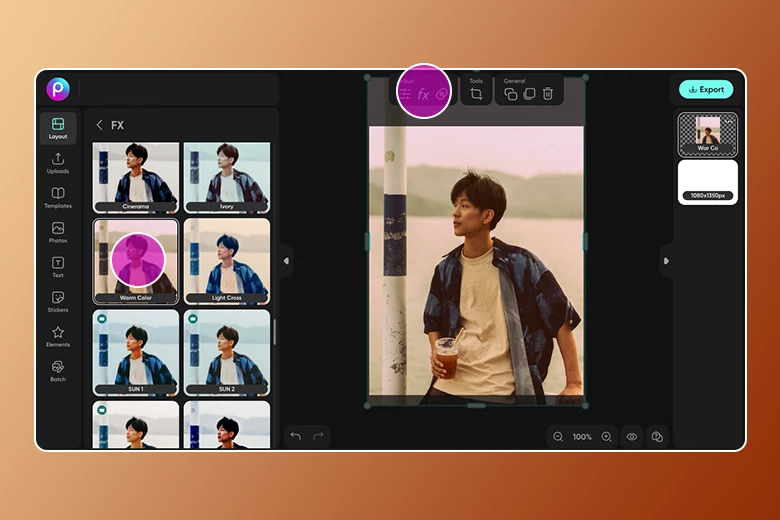Open the Elements sidebar panel

pos(58,336)
